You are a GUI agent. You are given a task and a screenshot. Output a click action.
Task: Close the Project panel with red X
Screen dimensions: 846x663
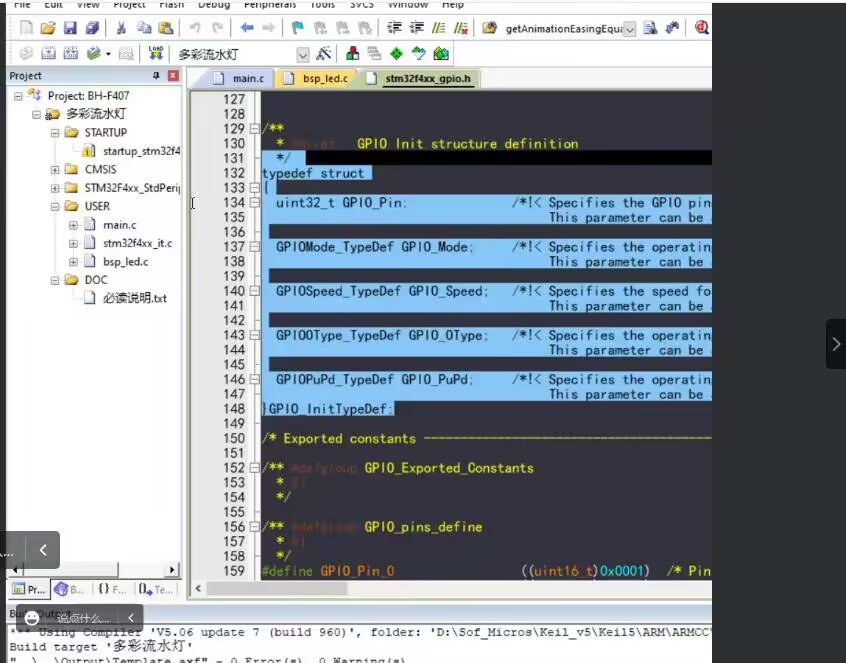[173, 76]
